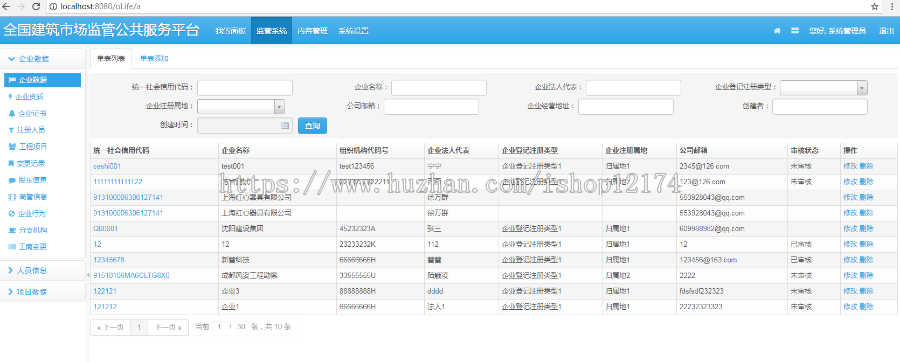Image resolution: width=900 pixels, height=362 pixels.
Task: Click the 创建者 input field
Action: coord(820,107)
